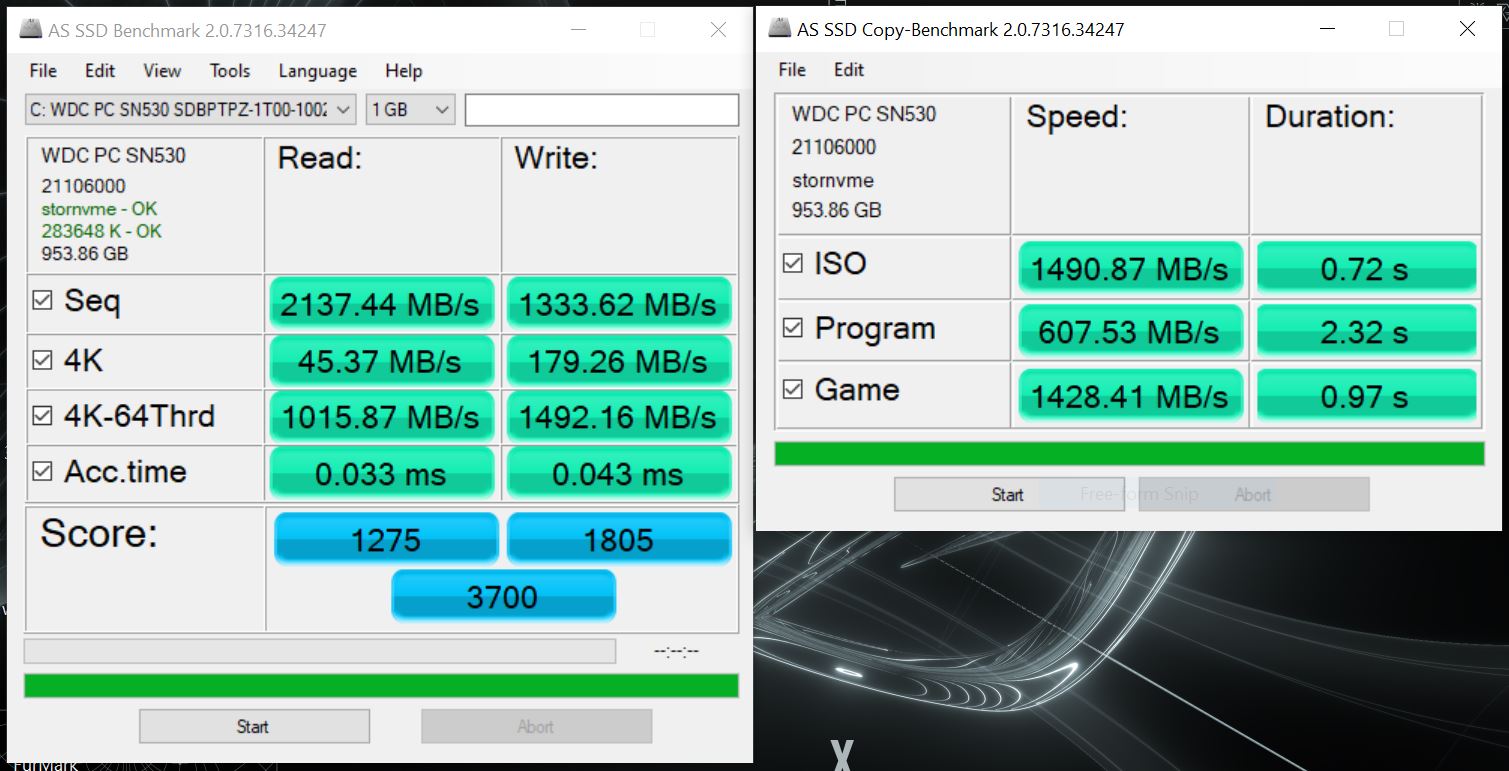
Task: Start the benchmark in AS SSD Benchmark window
Action: (254, 726)
